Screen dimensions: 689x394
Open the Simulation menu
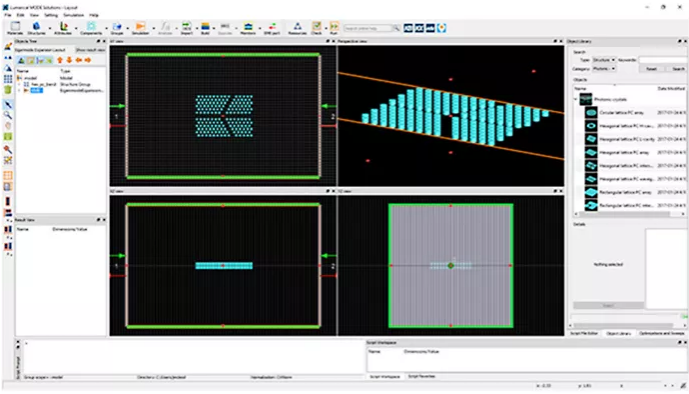pos(73,15)
